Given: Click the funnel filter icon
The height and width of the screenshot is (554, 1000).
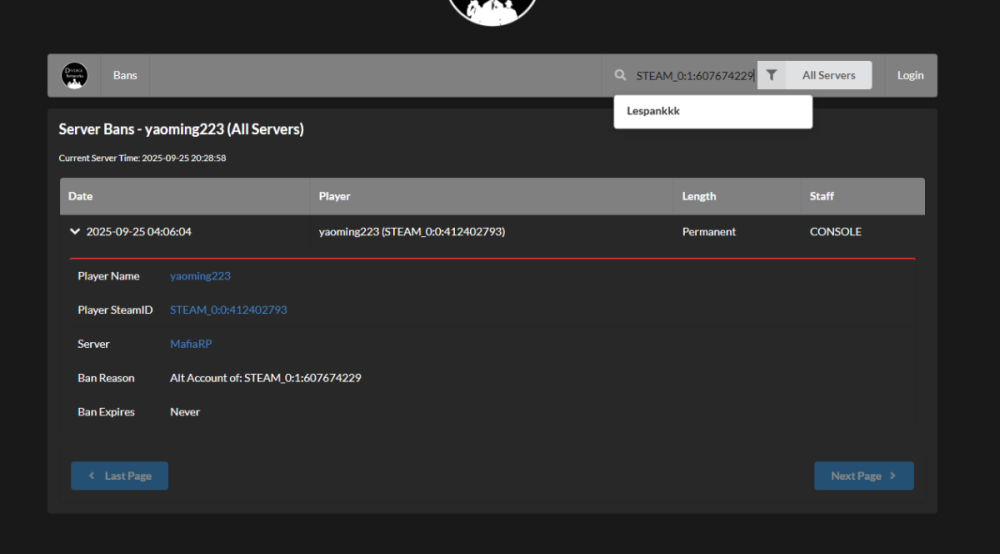Looking at the screenshot, I should (x=771, y=76).
